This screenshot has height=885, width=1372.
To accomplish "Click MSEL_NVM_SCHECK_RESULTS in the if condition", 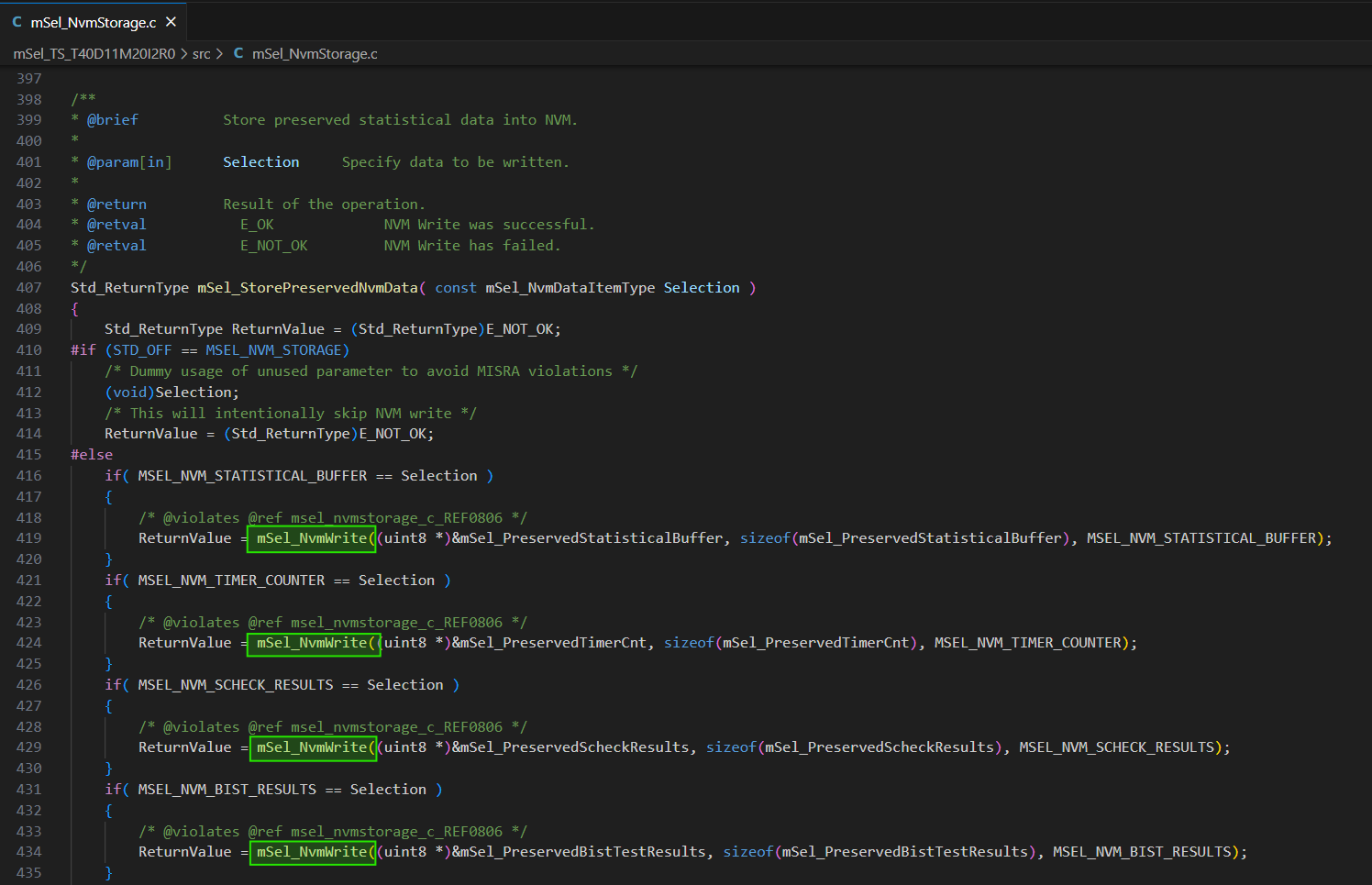I will (x=236, y=685).
